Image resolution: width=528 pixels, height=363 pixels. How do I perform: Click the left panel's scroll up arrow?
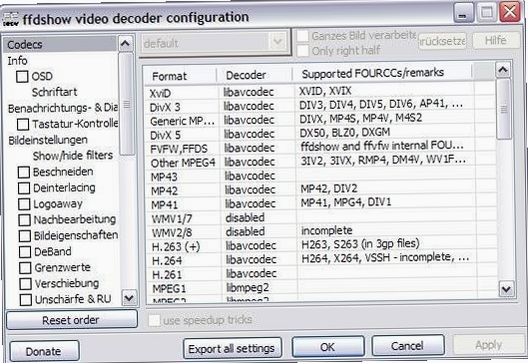[x=126, y=44]
